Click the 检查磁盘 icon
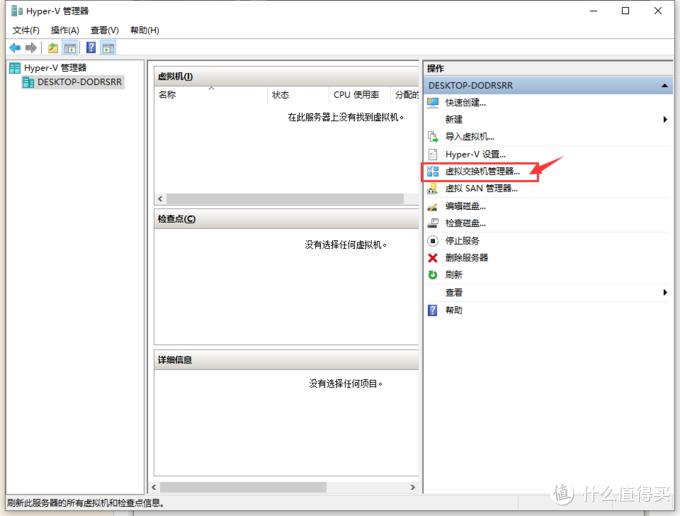680x516 pixels. [x=433, y=223]
